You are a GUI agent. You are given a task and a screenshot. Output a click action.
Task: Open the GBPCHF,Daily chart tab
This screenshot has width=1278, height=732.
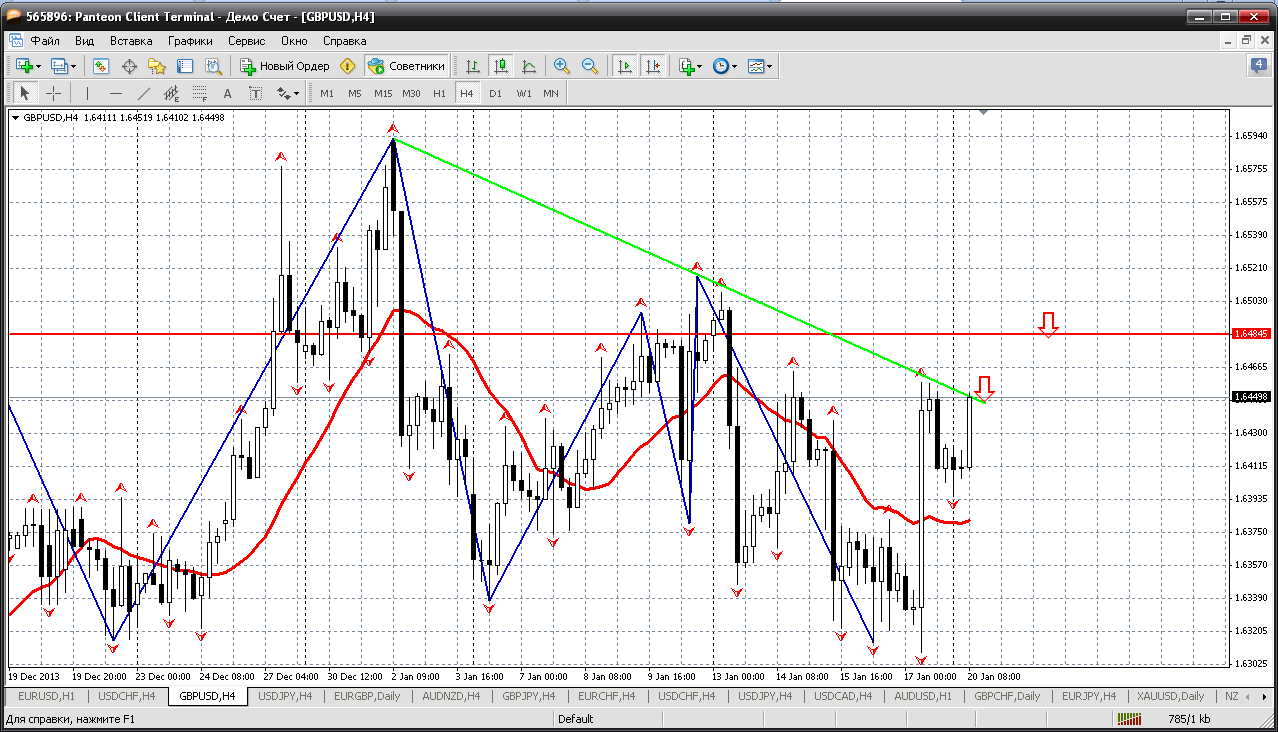point(1007,696)
